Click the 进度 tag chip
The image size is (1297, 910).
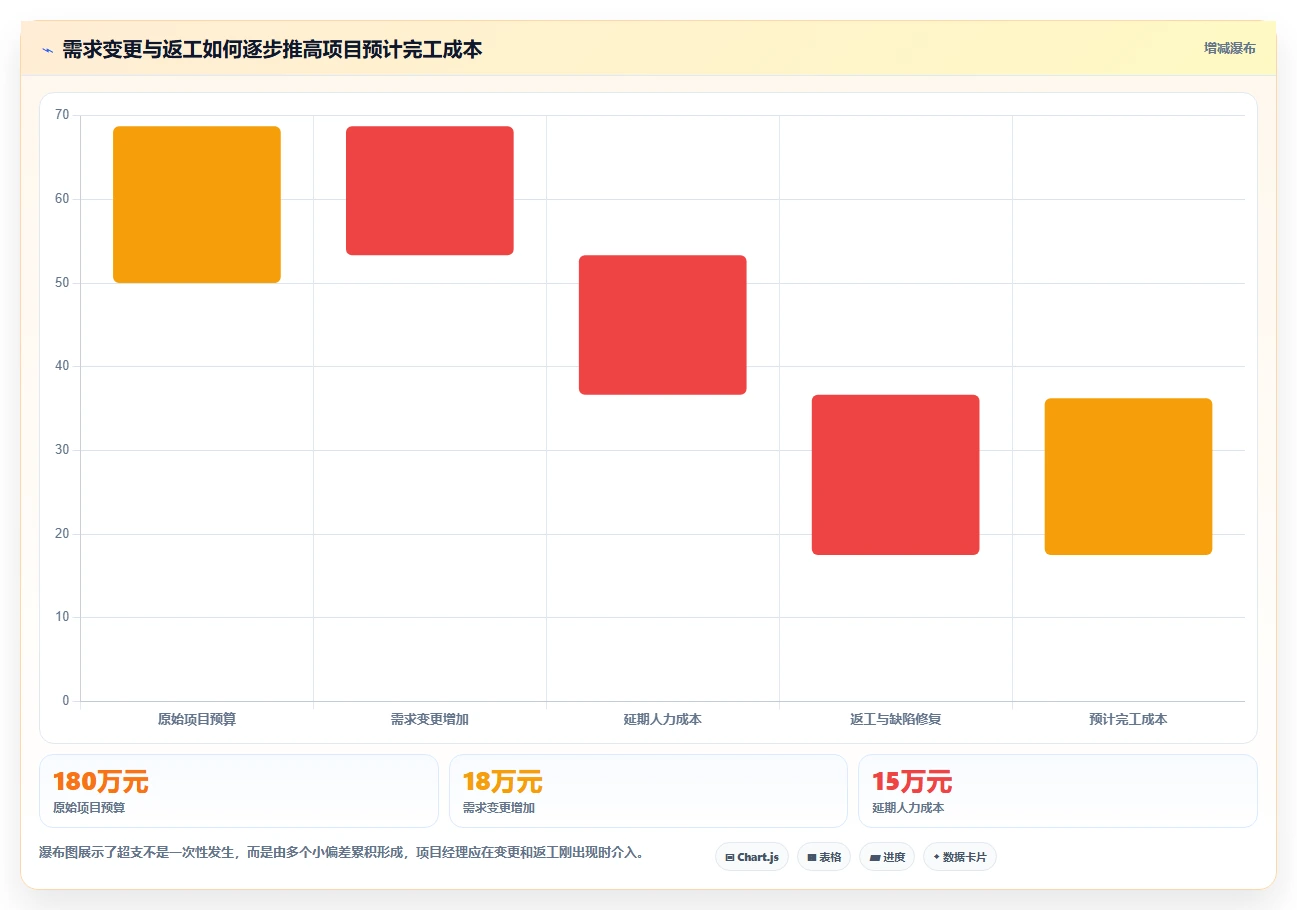coord(887,857)
